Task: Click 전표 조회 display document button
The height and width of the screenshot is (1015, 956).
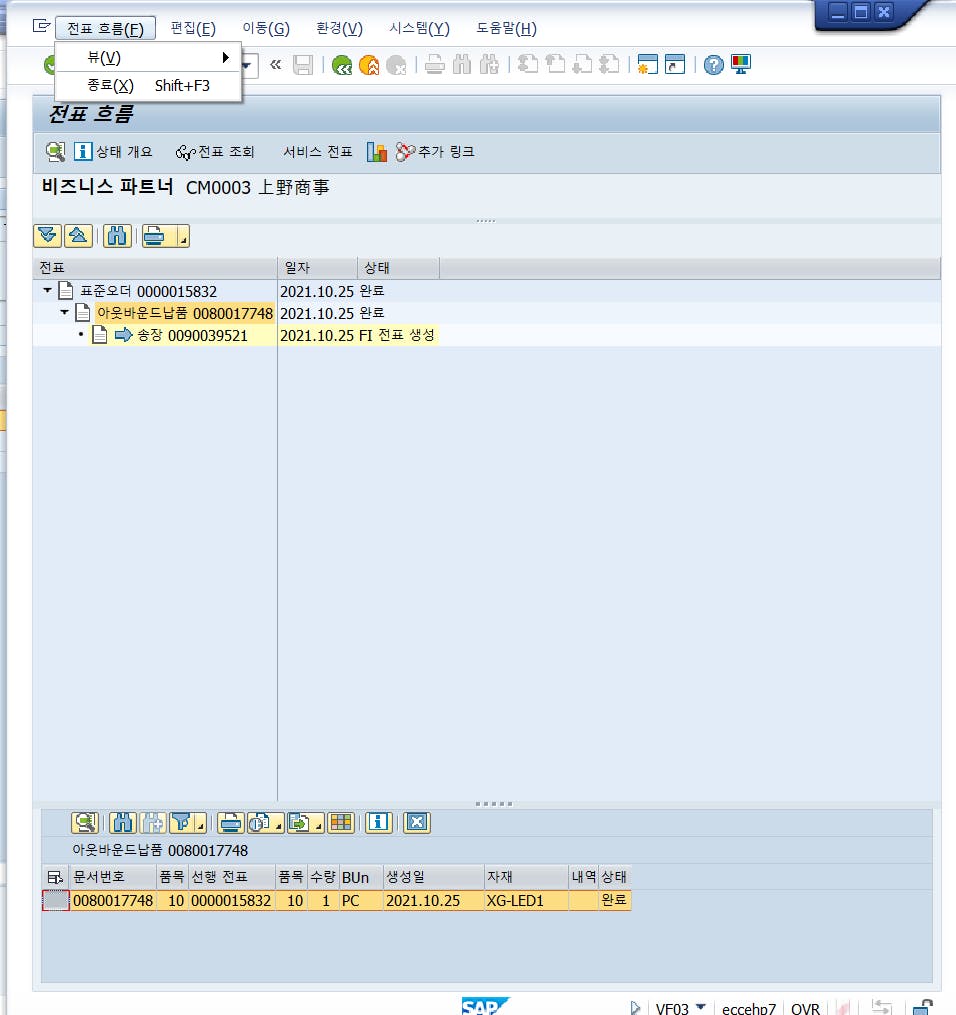Action: click(216, 152)
